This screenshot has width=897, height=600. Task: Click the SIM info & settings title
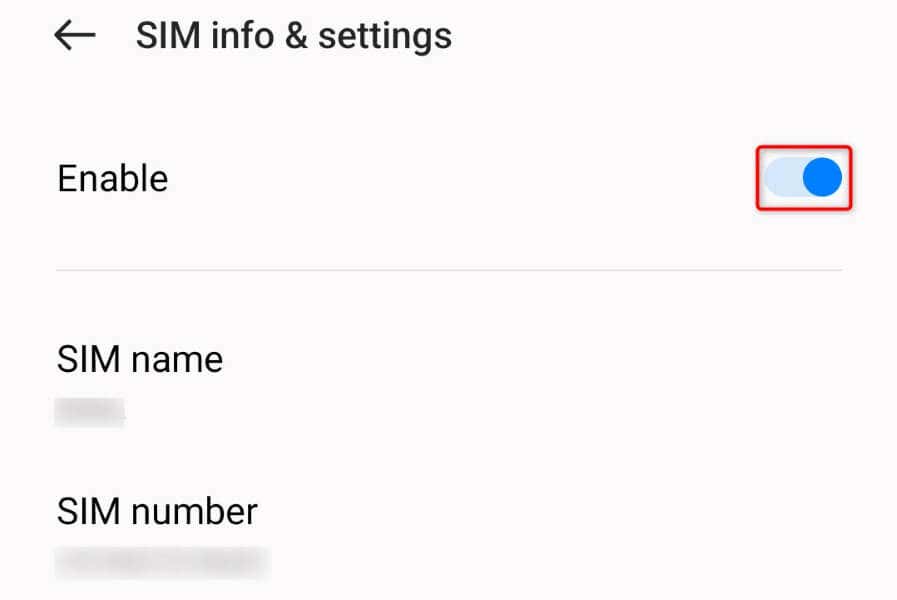tap(292, 35)
